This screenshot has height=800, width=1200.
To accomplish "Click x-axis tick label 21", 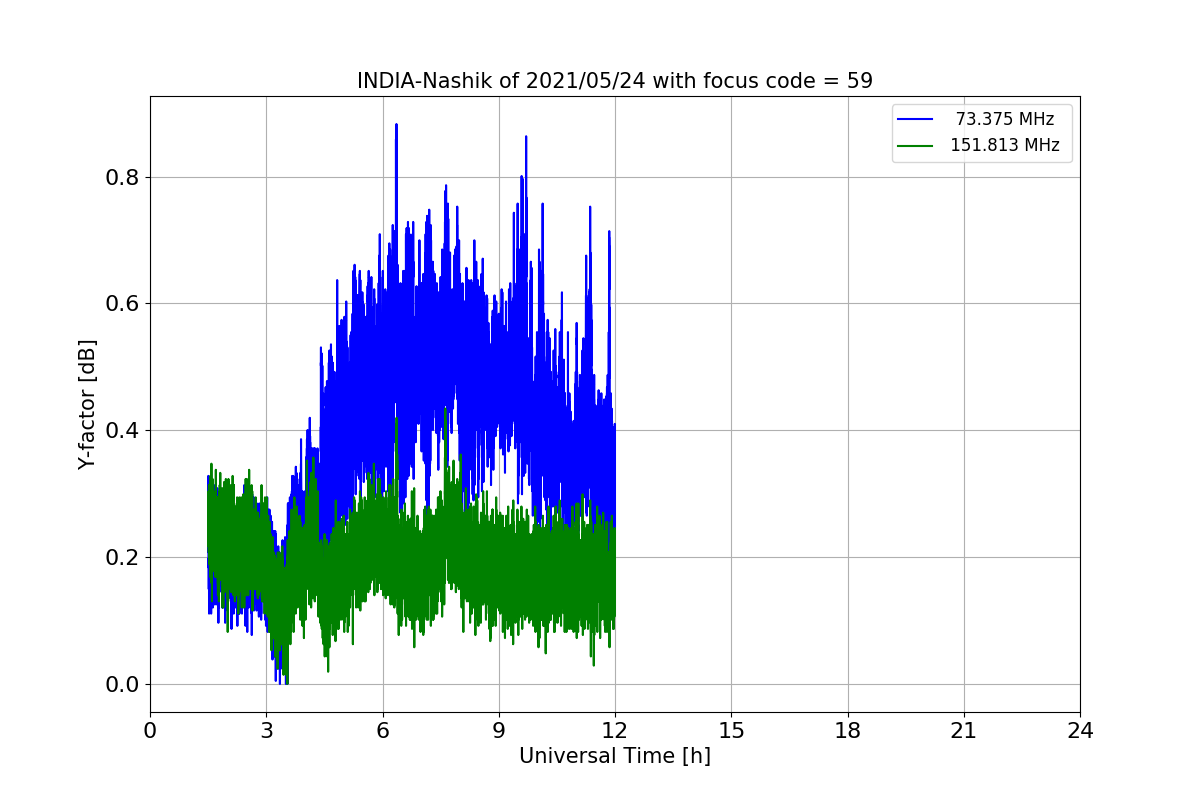I will tap(964, 731).
